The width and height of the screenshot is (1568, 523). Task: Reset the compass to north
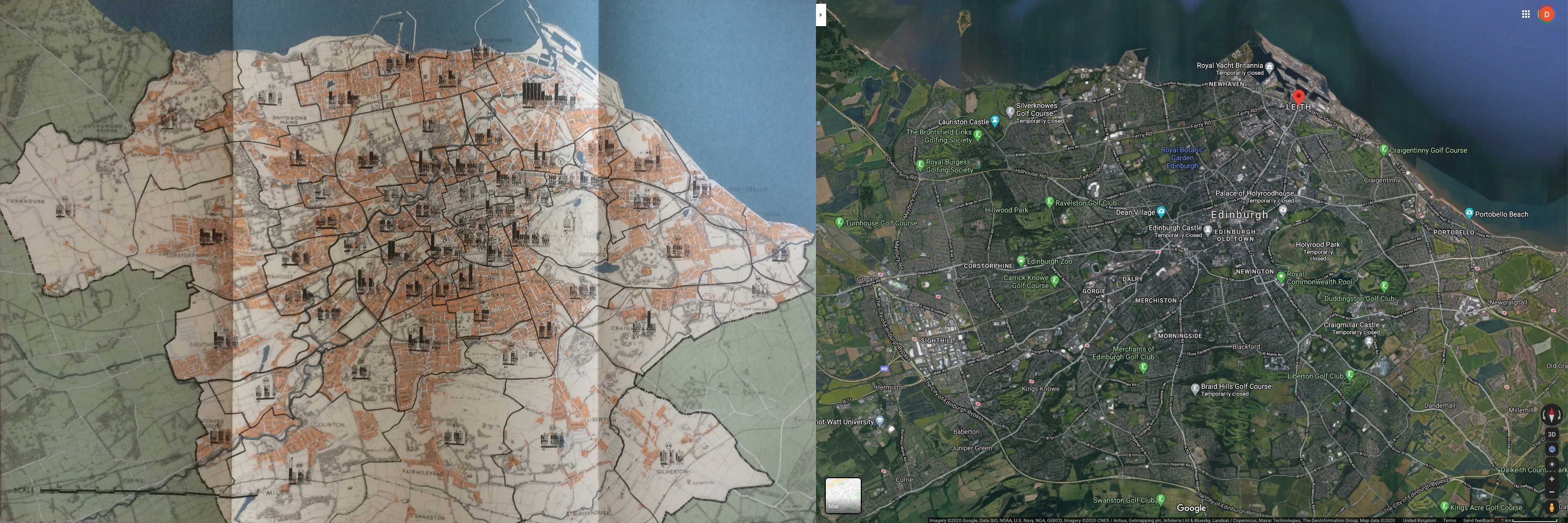(1551, 415)
